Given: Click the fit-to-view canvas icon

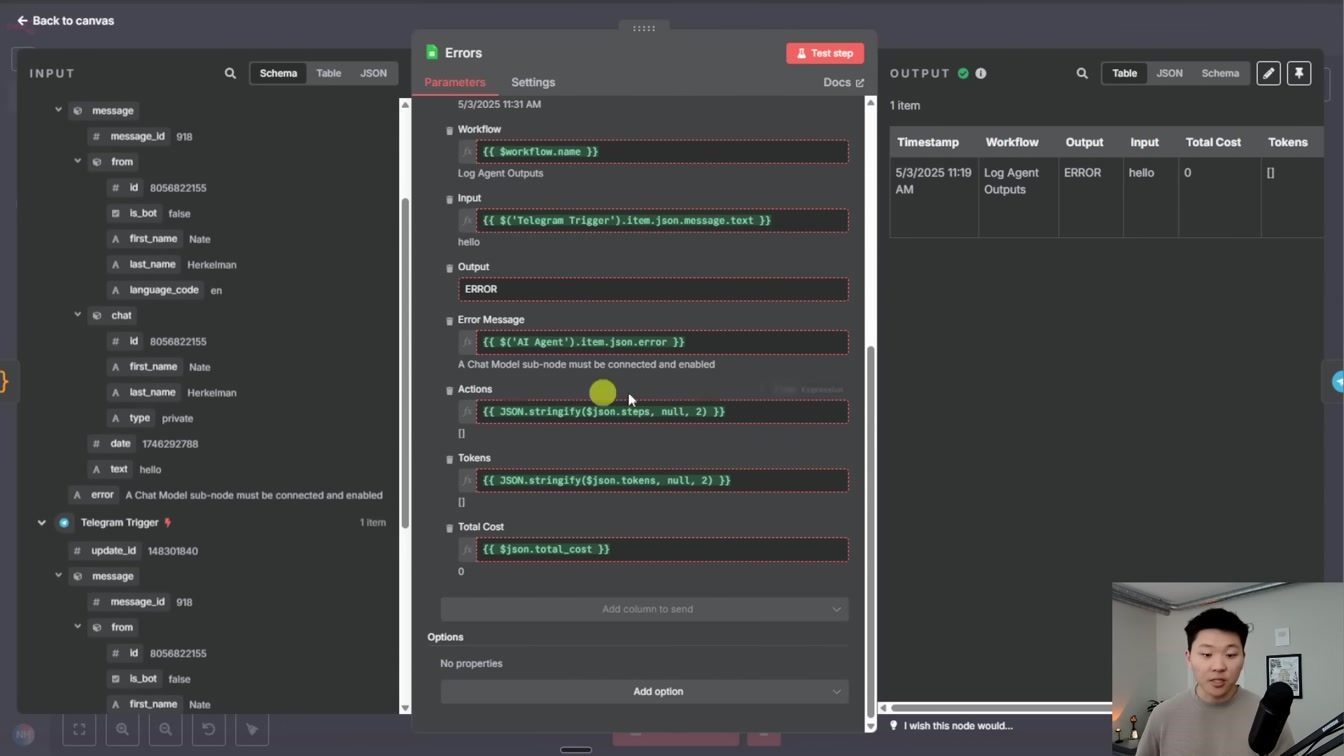Looking at the screenshot, I should pos(79,729).
